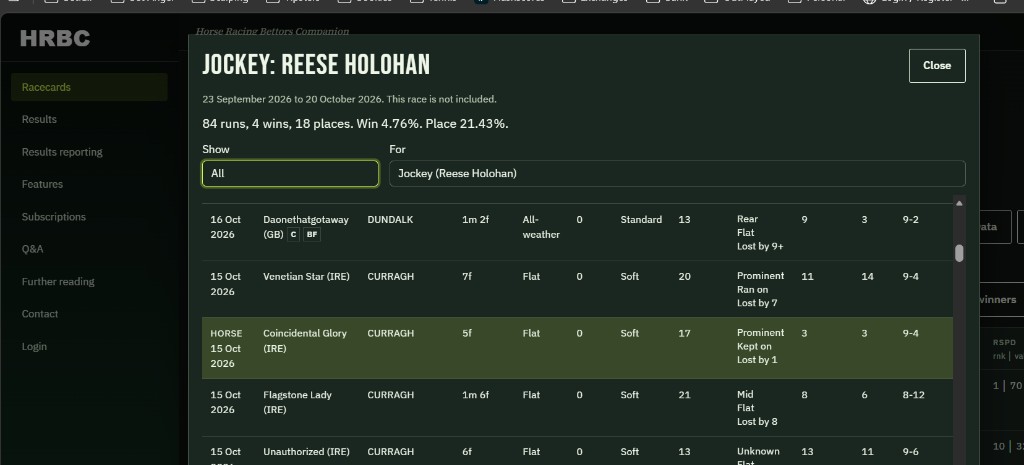The width and height of the screenshot is (1024, 465).
Task: Go to Results in the sidebar
Action: (39, 120)
